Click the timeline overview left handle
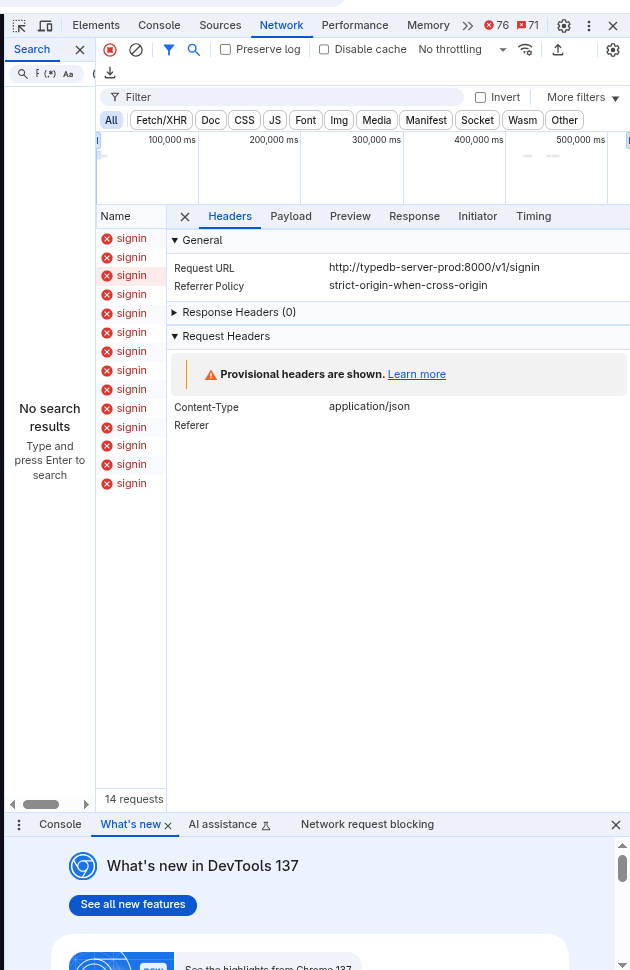630x970 pixels. pos(98,141)
